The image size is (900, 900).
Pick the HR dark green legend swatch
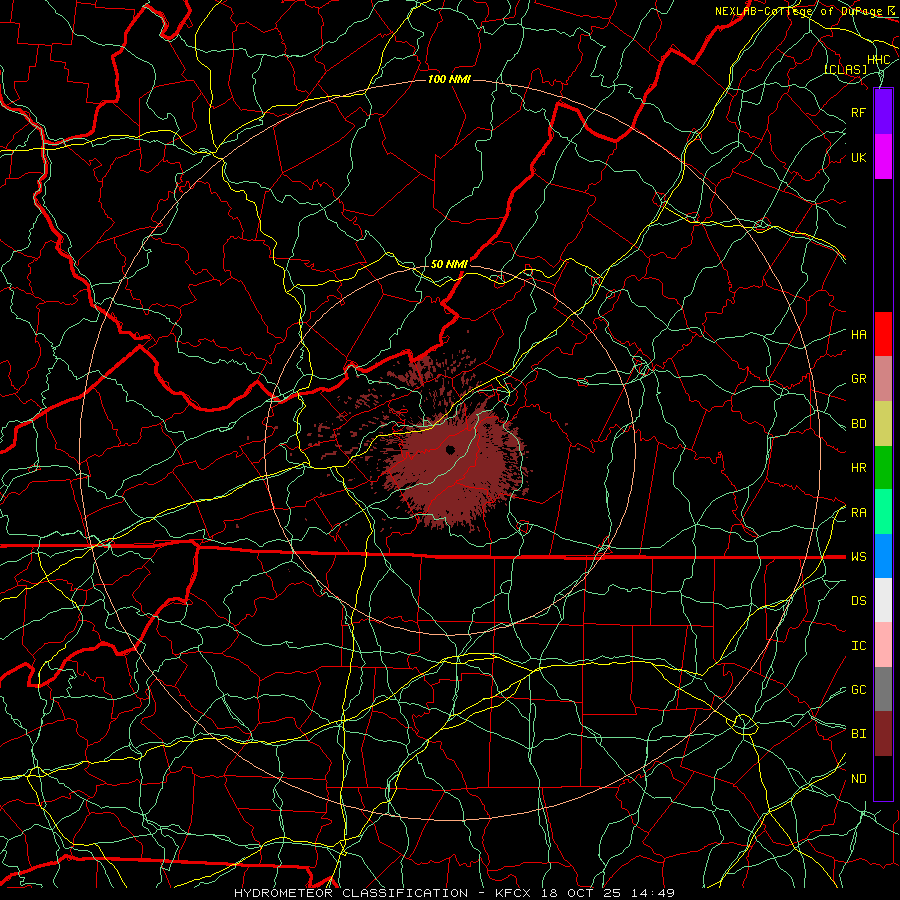point(883,467)
